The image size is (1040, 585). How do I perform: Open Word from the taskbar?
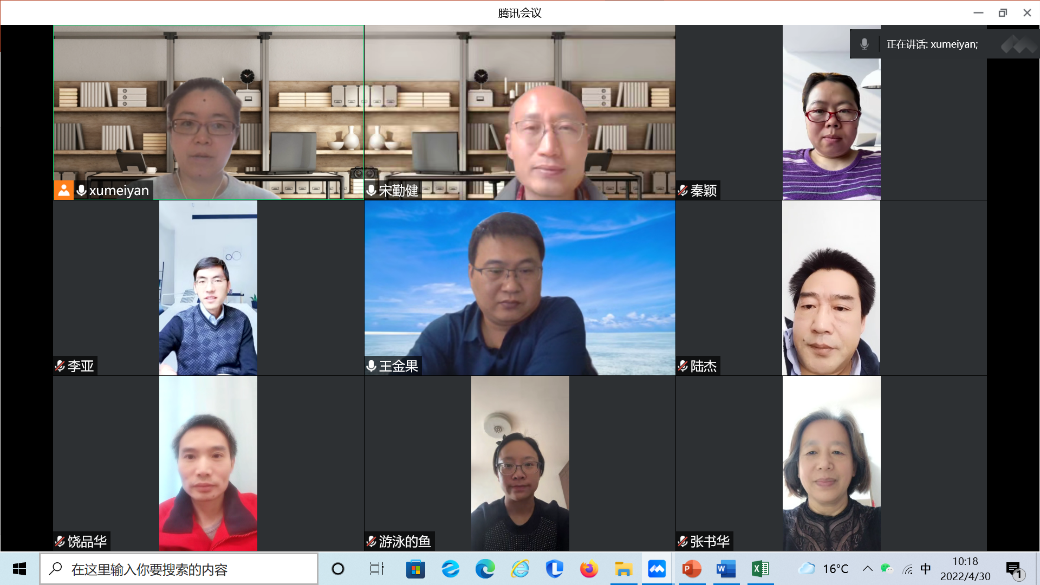[x=726, y=569]
